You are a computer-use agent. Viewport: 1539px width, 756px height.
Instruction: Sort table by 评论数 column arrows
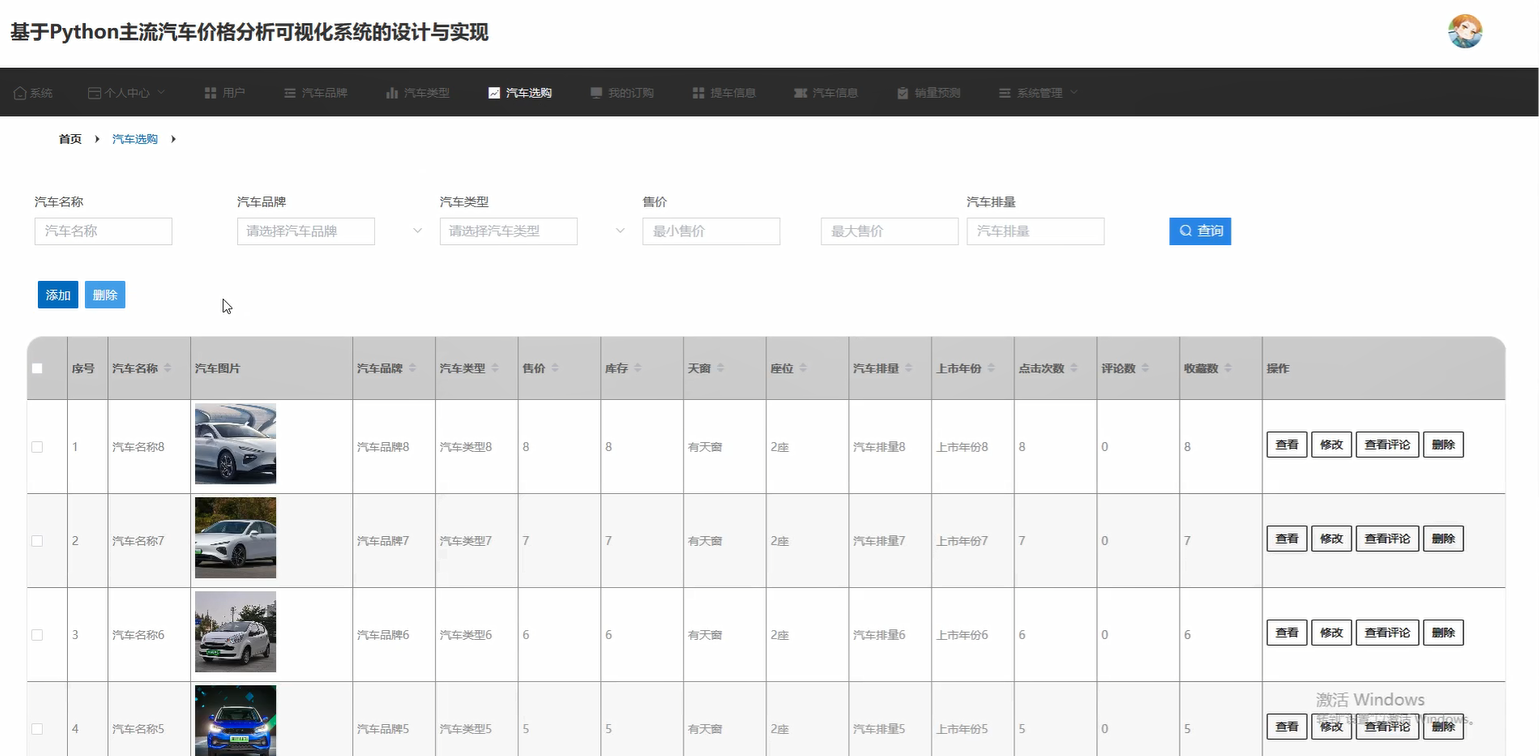[1145, 368]
